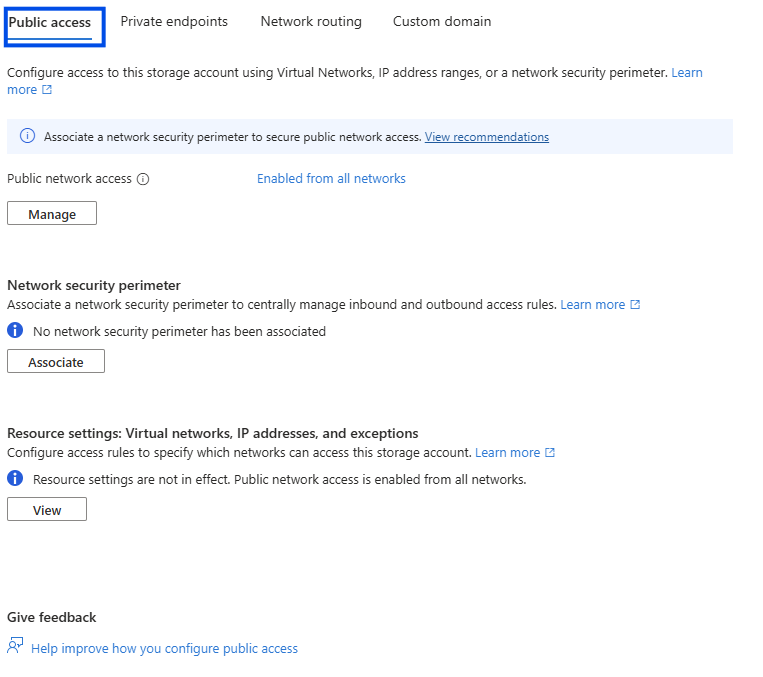Click external link icon in perimeter description

(635, 304)
